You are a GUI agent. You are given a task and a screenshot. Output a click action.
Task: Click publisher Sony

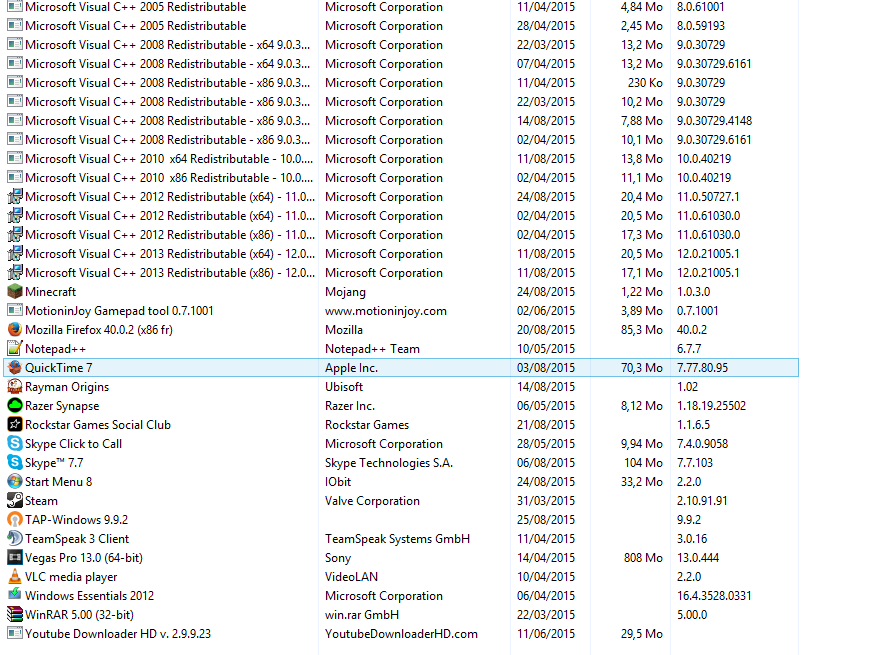coord(338,558)
